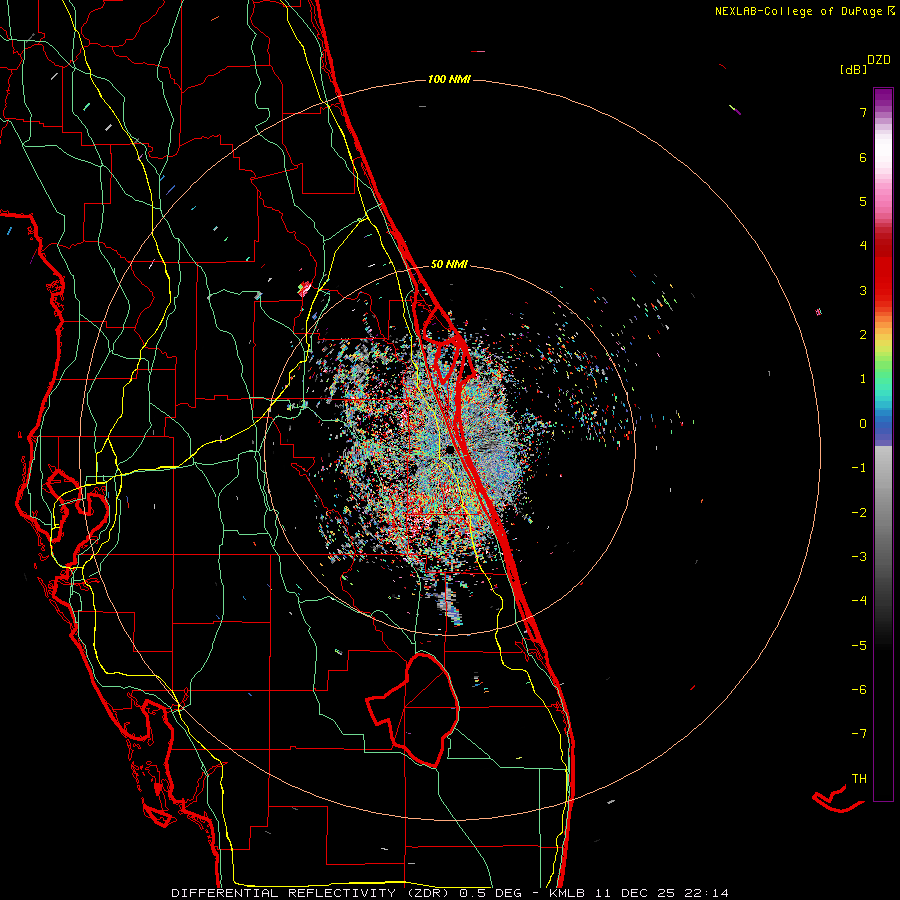Click the 7 value on the ZDR scale
900x900 pixels.
pos(863,112)
